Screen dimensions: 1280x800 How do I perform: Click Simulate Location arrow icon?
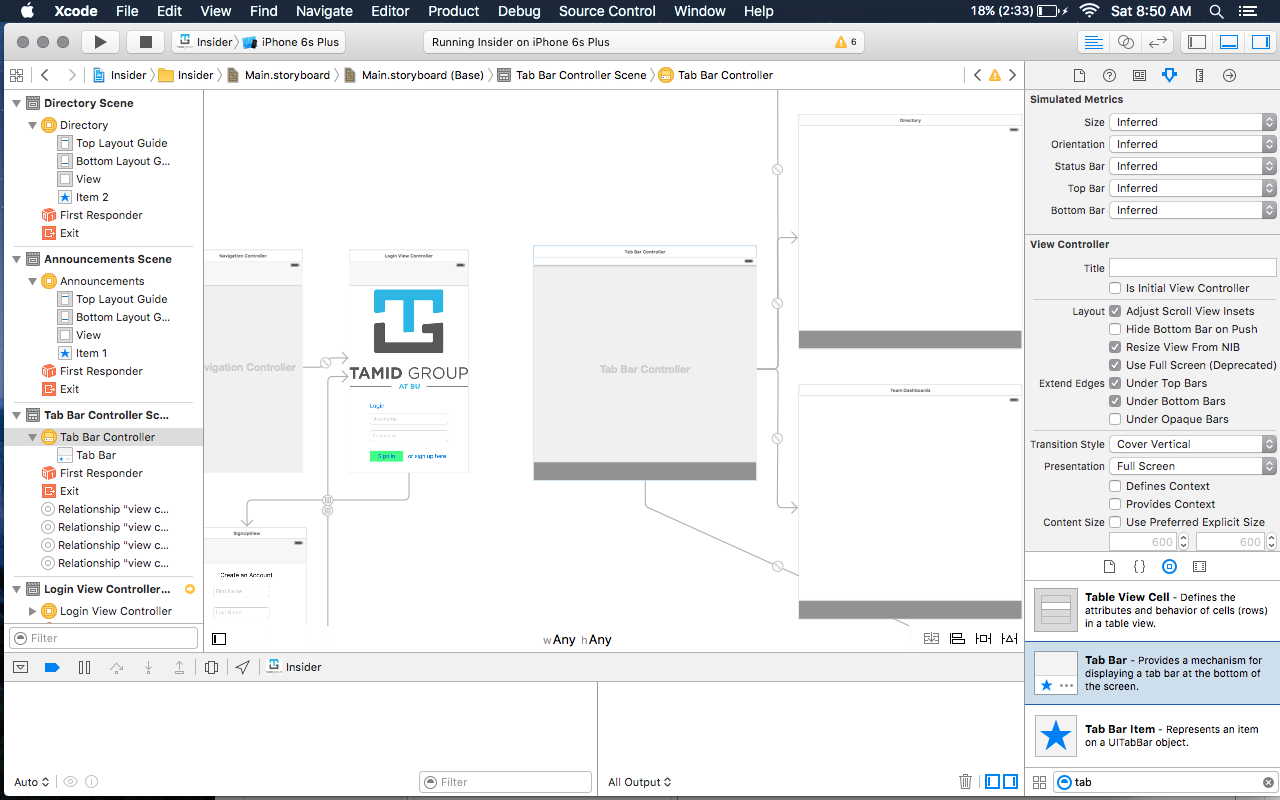243,667
